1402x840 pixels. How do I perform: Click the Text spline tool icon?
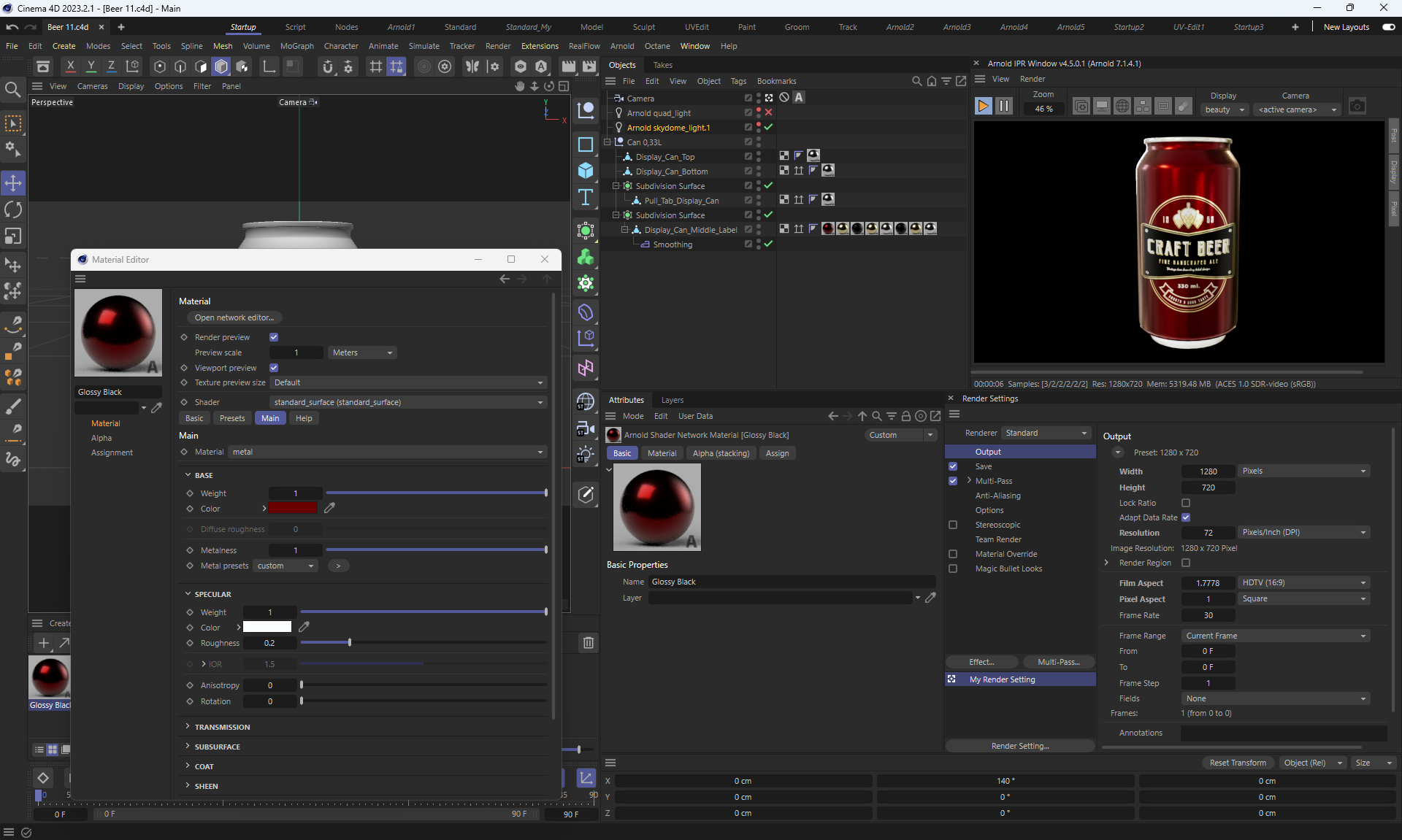586,198
